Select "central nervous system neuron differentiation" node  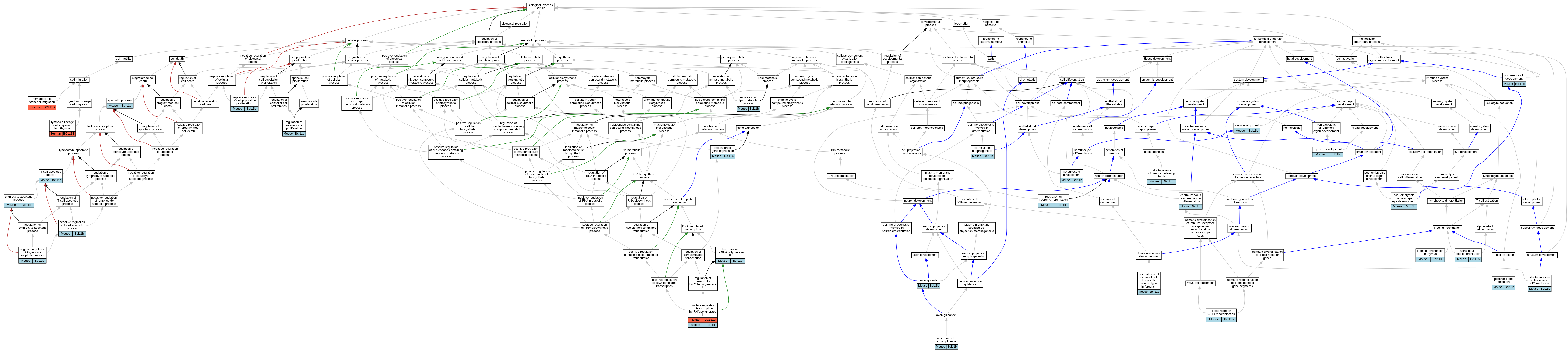[1191, 200]
